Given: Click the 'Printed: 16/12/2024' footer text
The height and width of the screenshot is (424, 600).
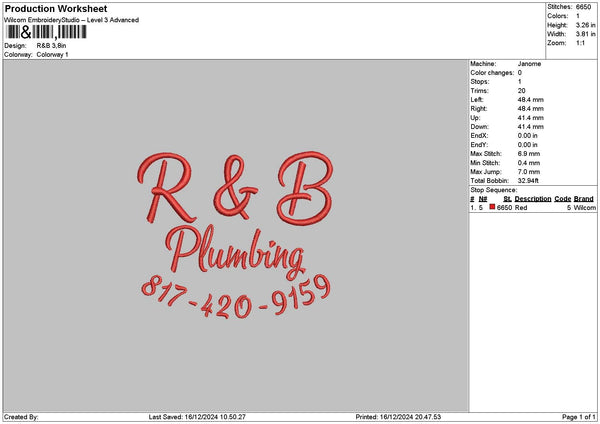Looking at the screenshot, I should click(398, 417).
